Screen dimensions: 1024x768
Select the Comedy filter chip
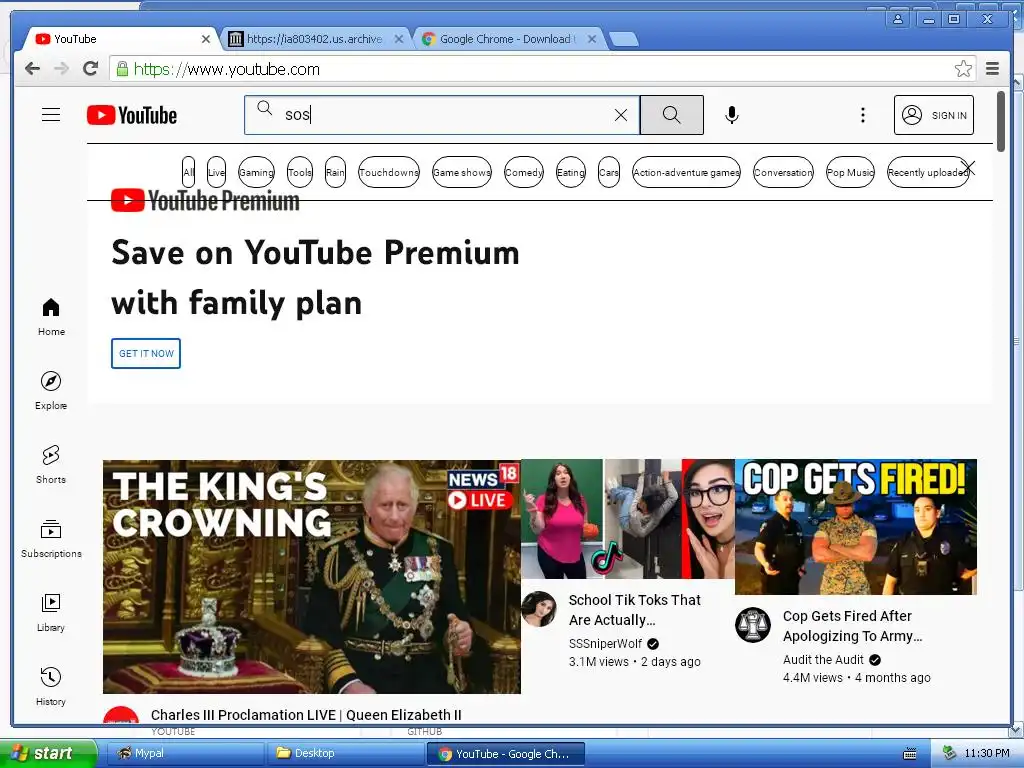524,172
